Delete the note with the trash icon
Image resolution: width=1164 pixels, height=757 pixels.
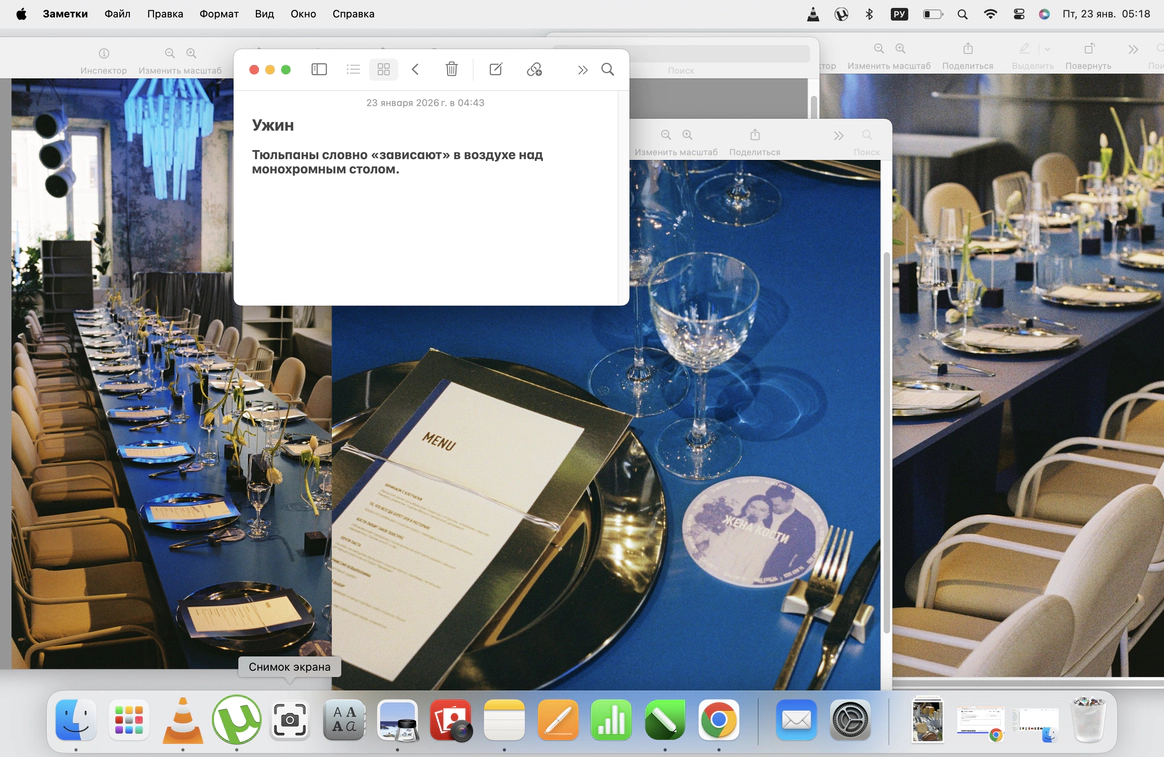tap(452, 69)
